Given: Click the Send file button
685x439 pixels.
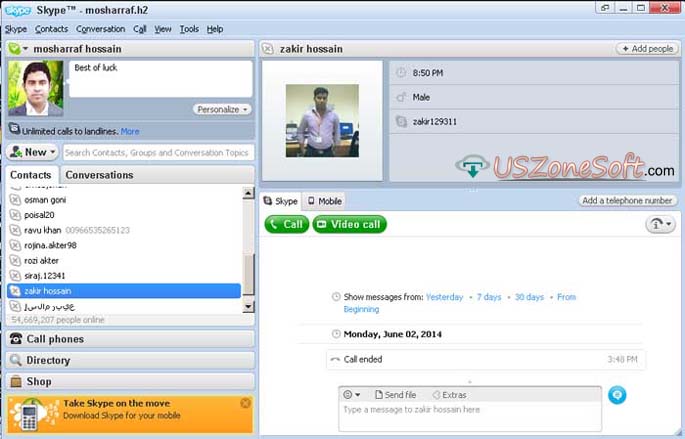Looking at the screenshot, I should click(395, 394).
